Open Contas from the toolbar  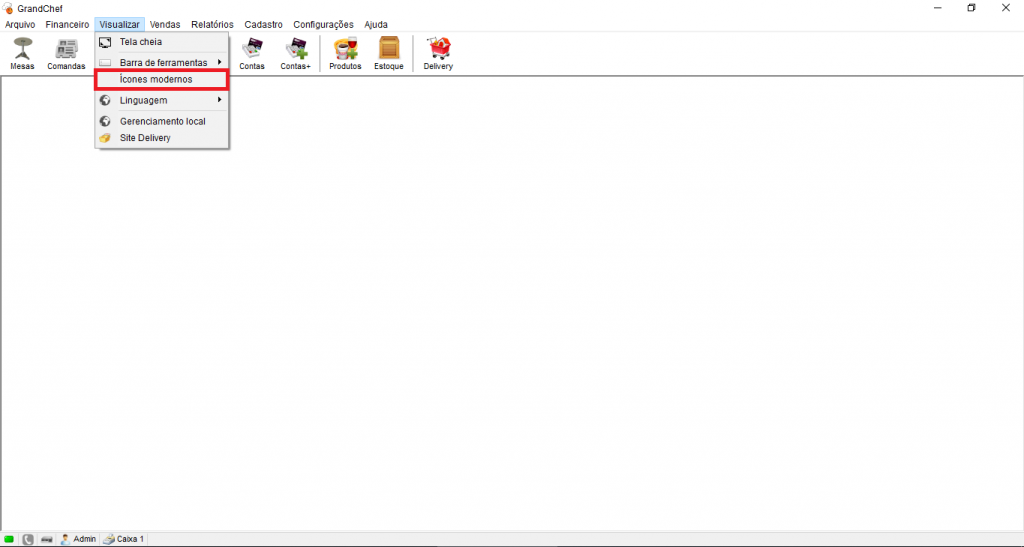pyautogui.click(x=252, y=53)
